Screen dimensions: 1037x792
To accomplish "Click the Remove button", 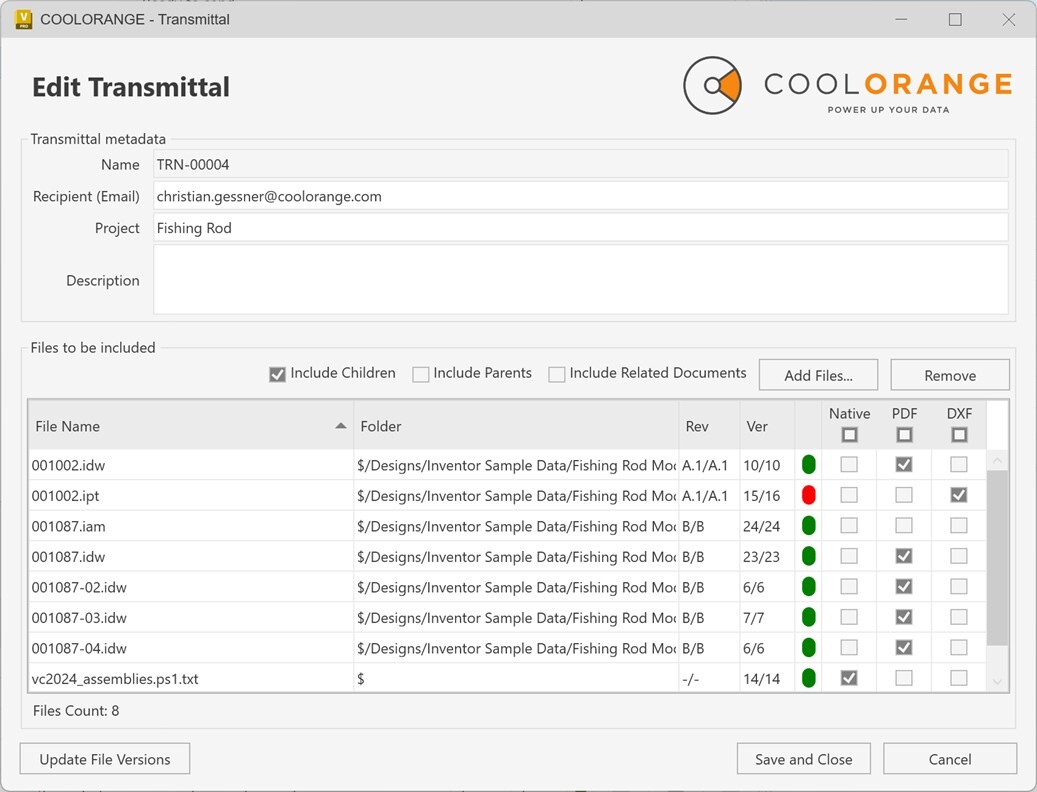I will click(949, 374).
